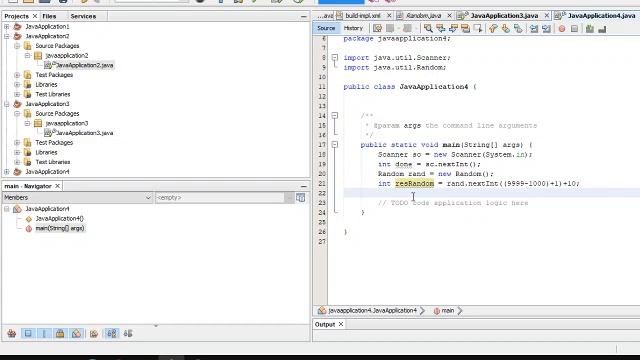Close the Output panel tab
Screen dimensions: 640x360
341,324
